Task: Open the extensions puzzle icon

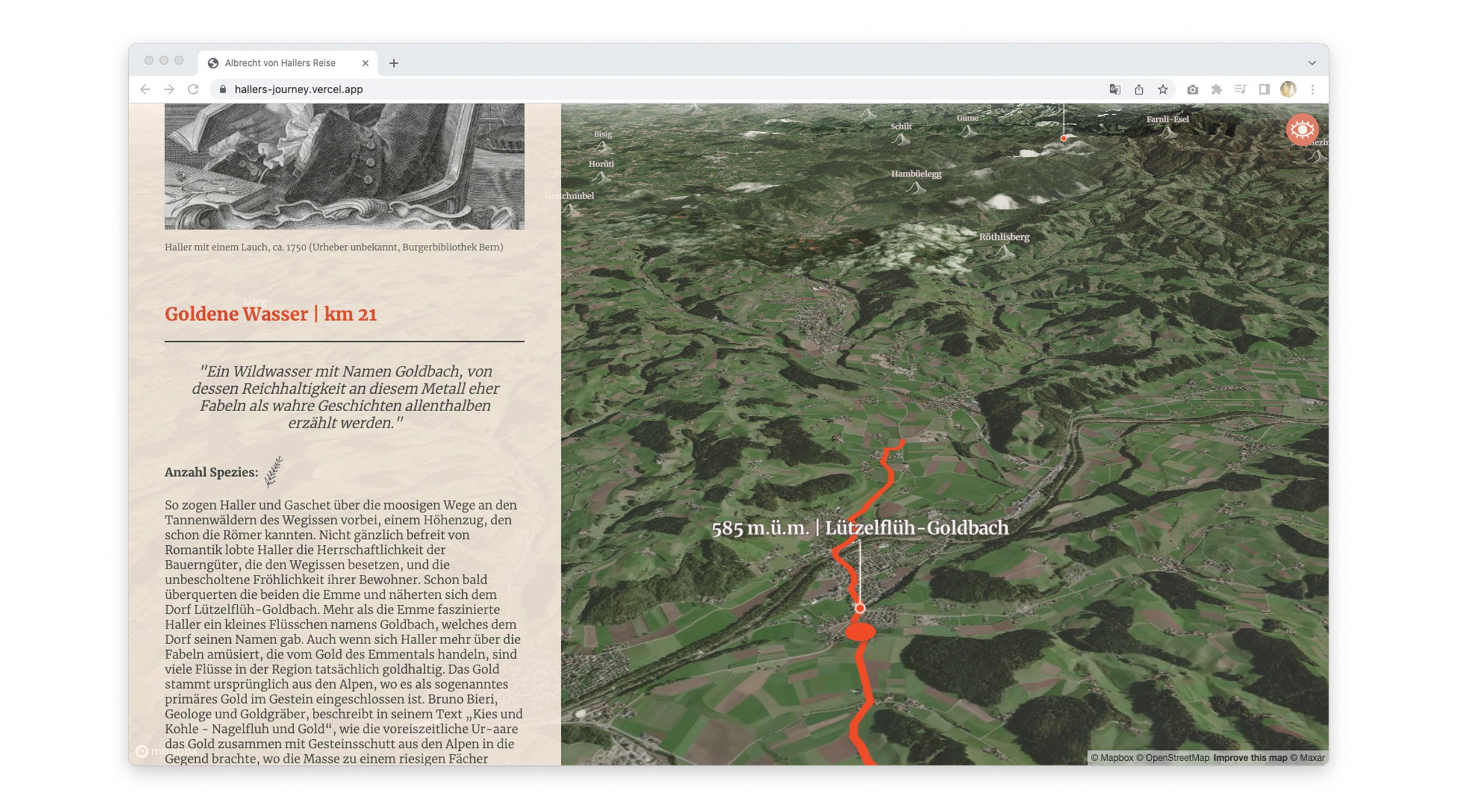Action: 1216,89
